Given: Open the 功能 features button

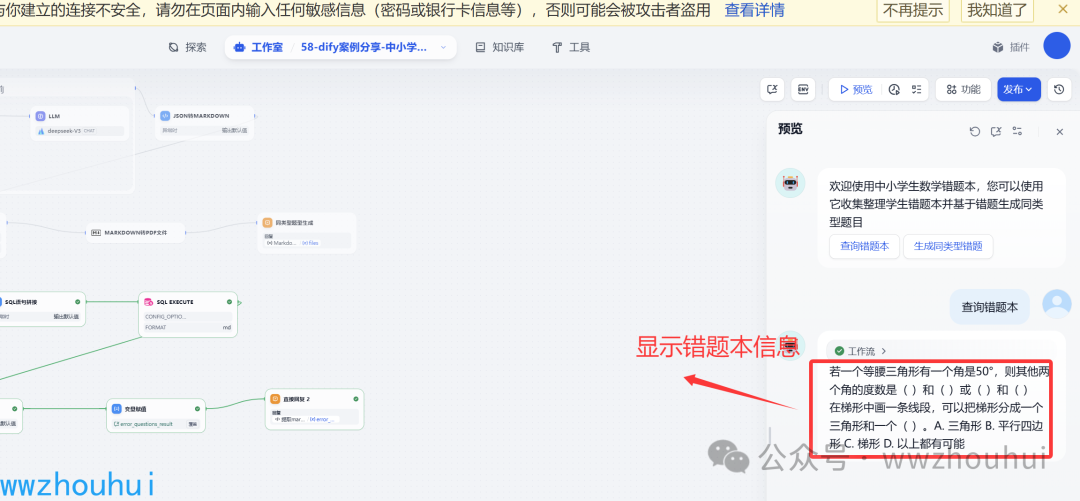Looking at the screenshot, I should point(963,90).
